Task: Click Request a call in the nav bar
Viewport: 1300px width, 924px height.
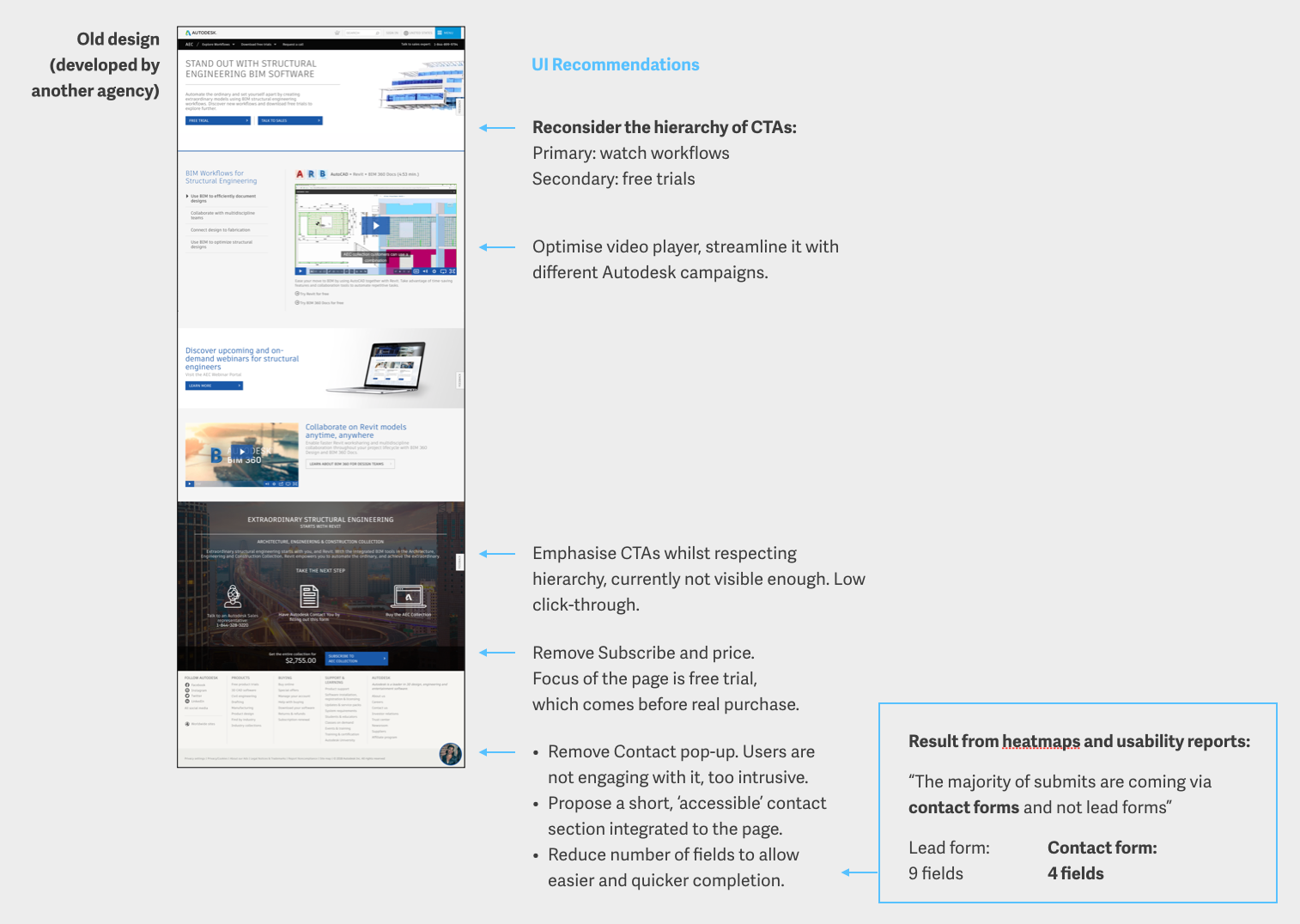Action: tap(293, 44)
